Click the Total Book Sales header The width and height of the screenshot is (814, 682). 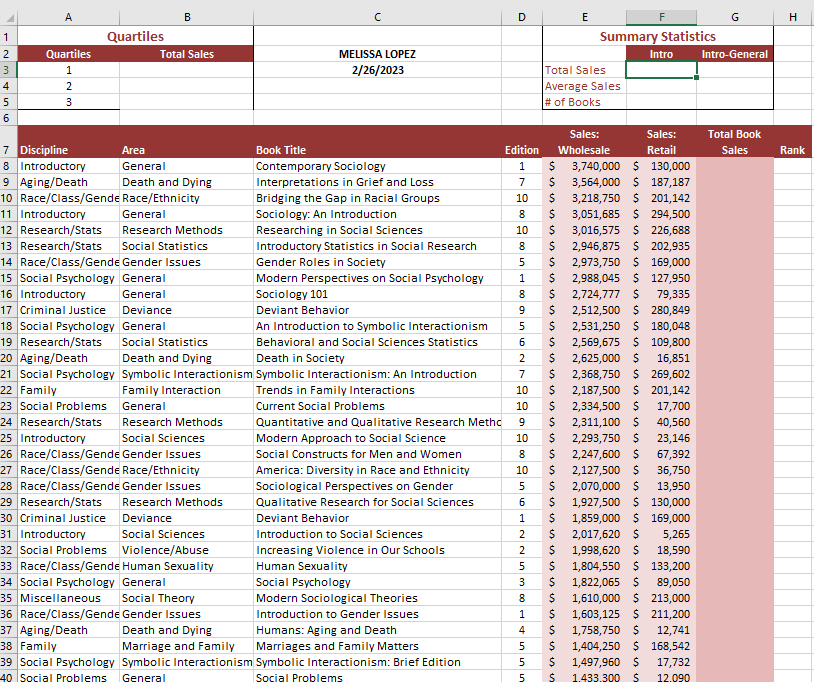point(735,142)
